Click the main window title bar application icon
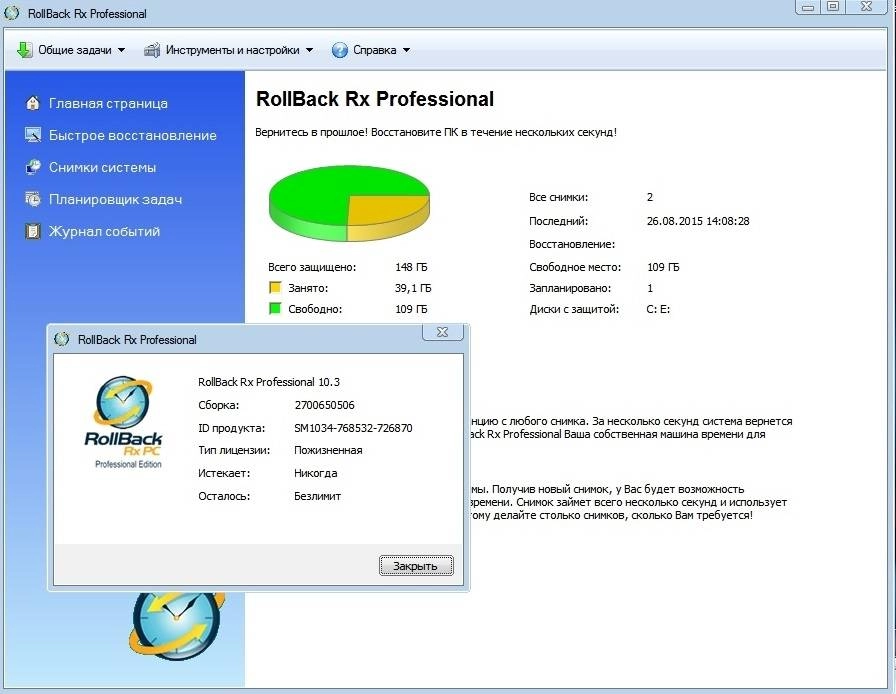 click(11, 13)
